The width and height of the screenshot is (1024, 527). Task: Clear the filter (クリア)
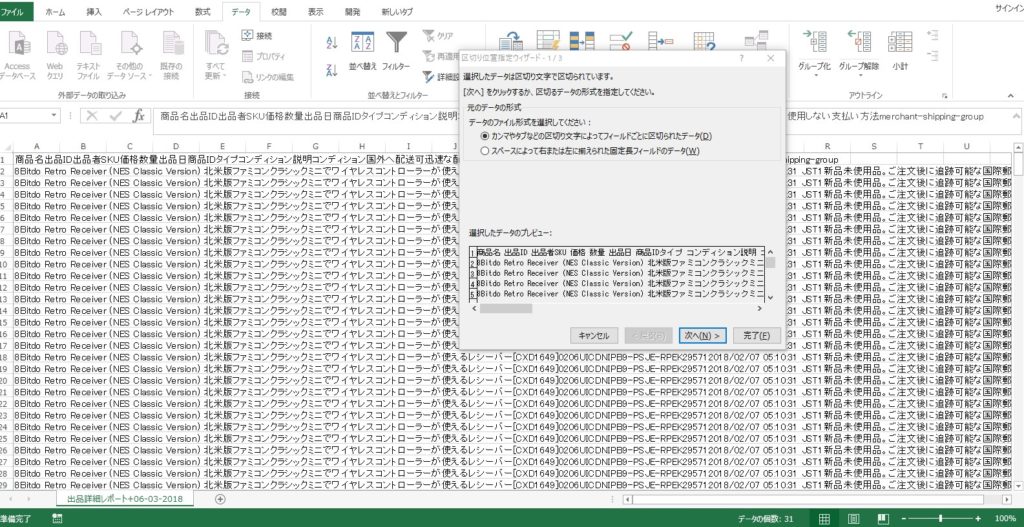tap(439, 36)
